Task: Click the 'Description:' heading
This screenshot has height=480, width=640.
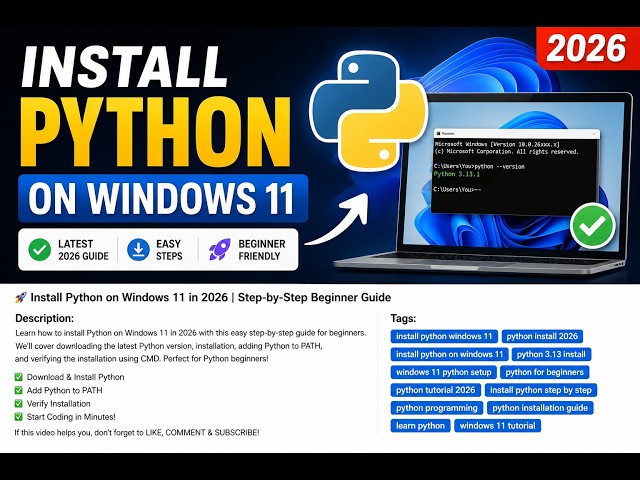Action: click(x=44, y=318)
